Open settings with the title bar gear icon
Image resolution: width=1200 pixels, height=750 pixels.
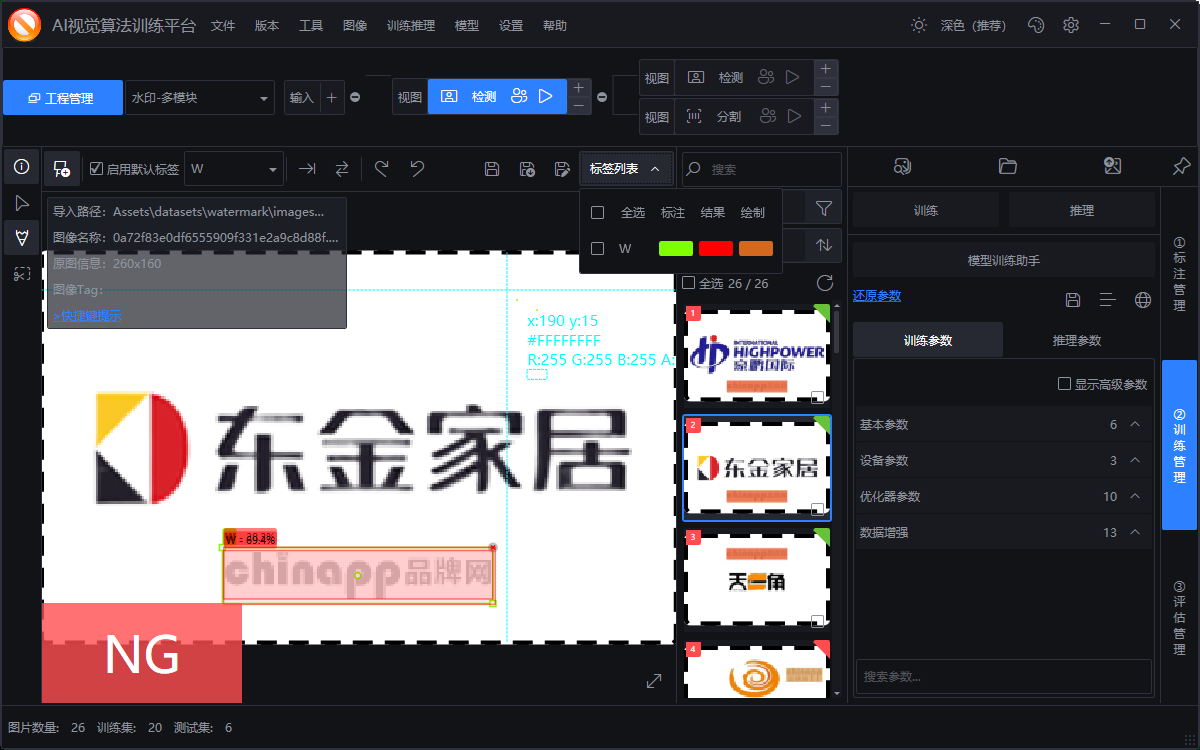coord(1071,25)
